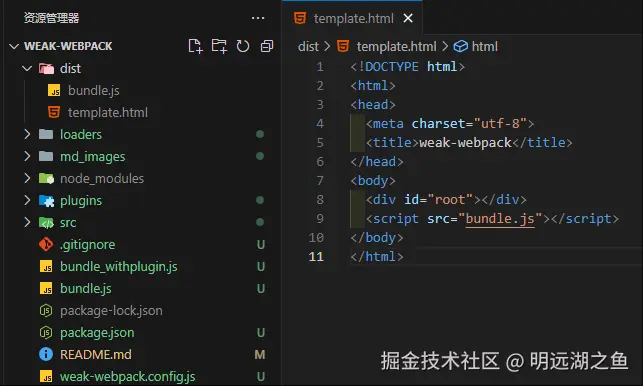Open the untracked root-level bundle.js file
The height and width of the screenshot is (386, 643).
tap(86, 289)
